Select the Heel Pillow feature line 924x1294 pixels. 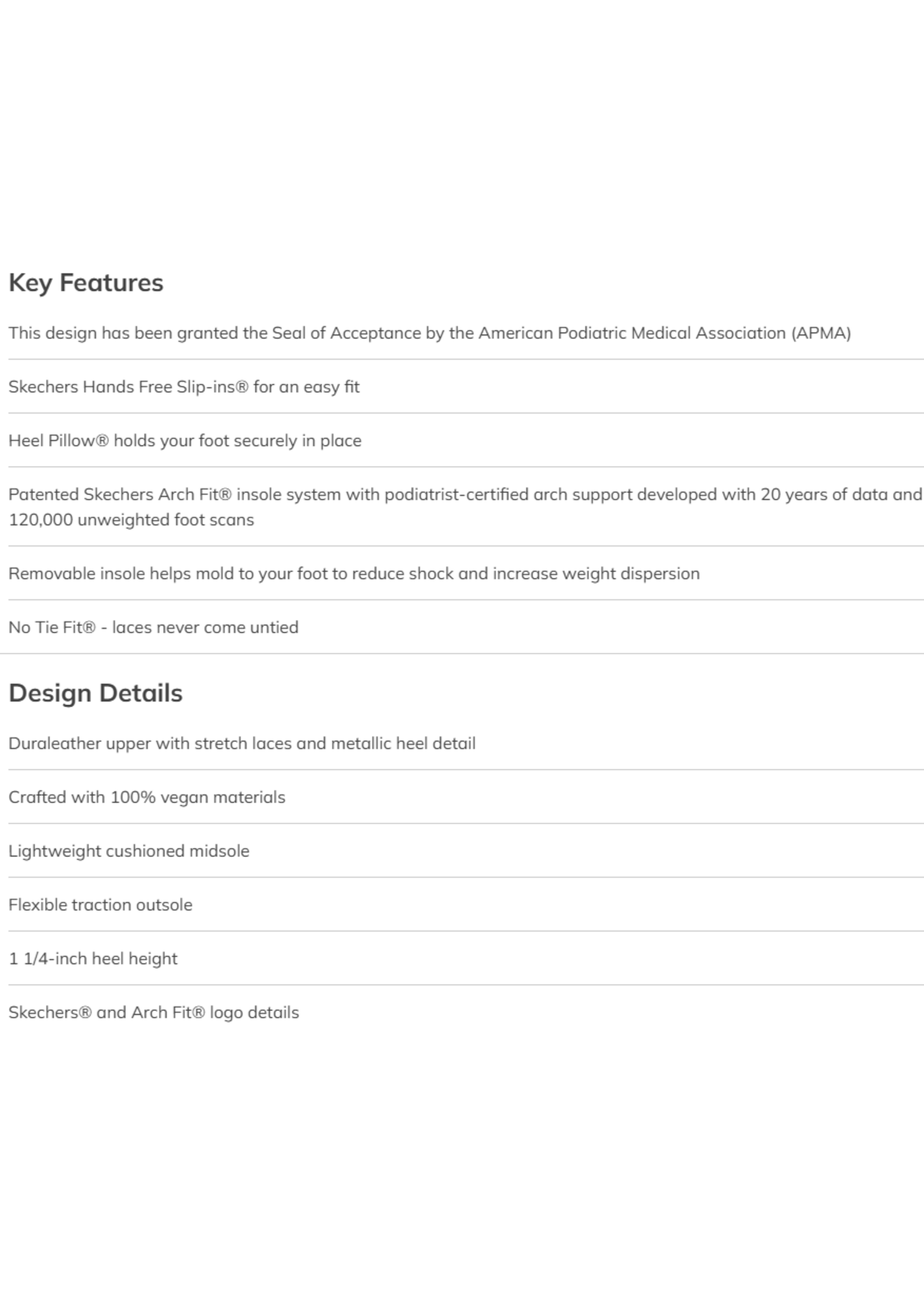tap(185, 440)
